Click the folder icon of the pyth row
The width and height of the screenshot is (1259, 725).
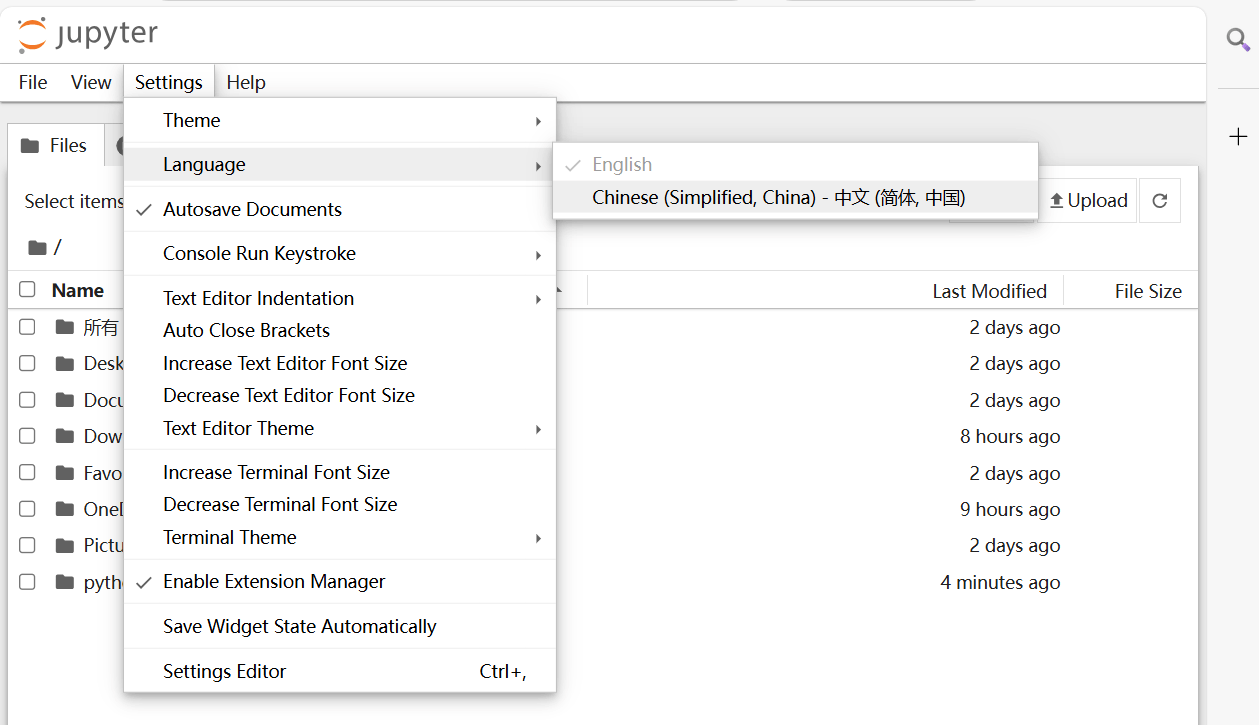[66, 582]
